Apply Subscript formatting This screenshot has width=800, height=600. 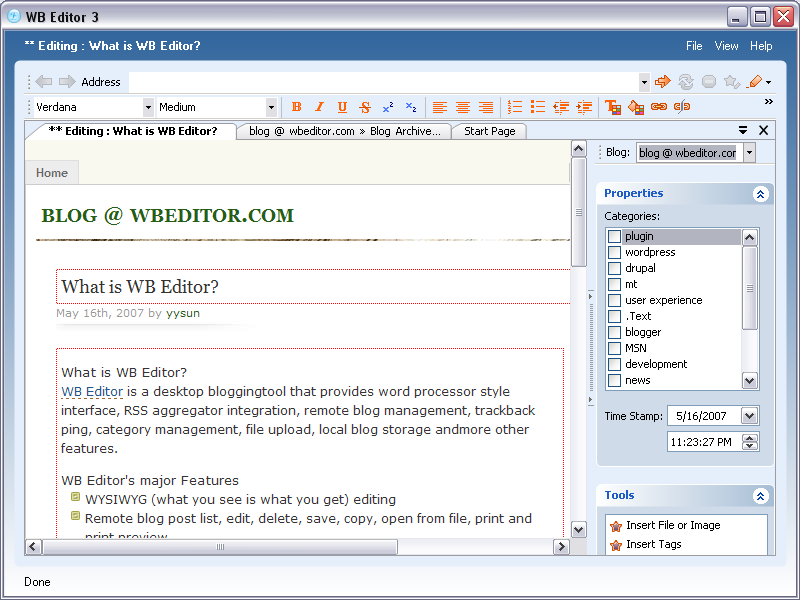[411, 107]
